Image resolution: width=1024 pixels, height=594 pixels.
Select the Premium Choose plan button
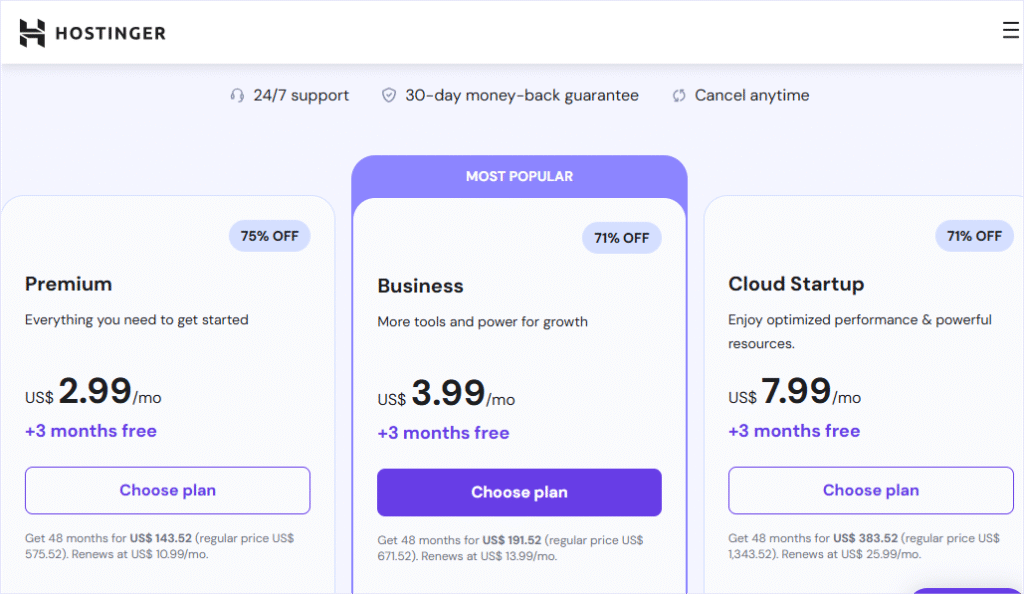point(167,490)
